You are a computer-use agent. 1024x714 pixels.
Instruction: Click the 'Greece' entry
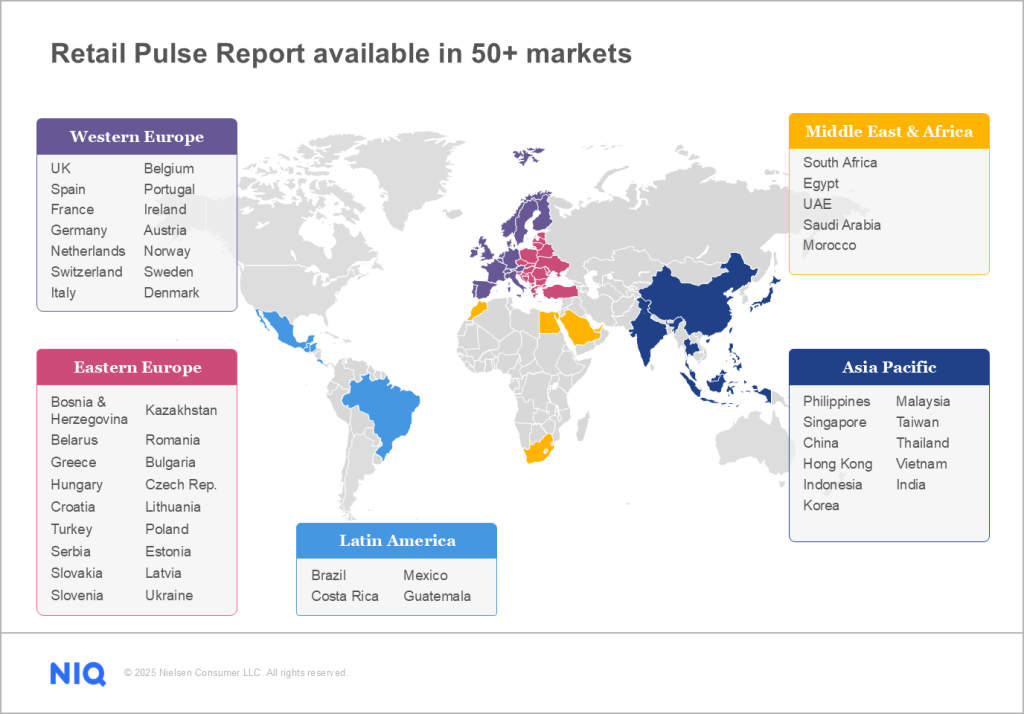coord(74,462)
